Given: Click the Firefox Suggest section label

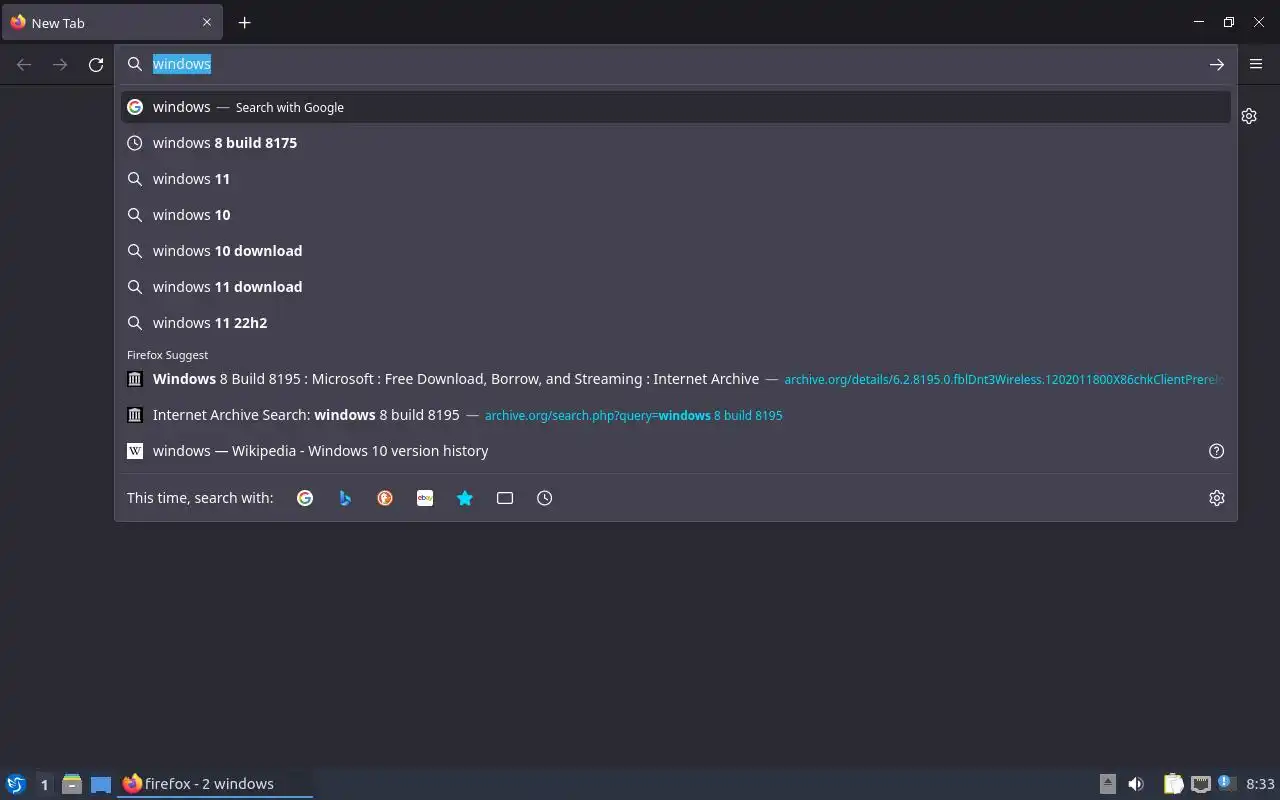Looking at the screenshot, I should (x=167, y=355).
